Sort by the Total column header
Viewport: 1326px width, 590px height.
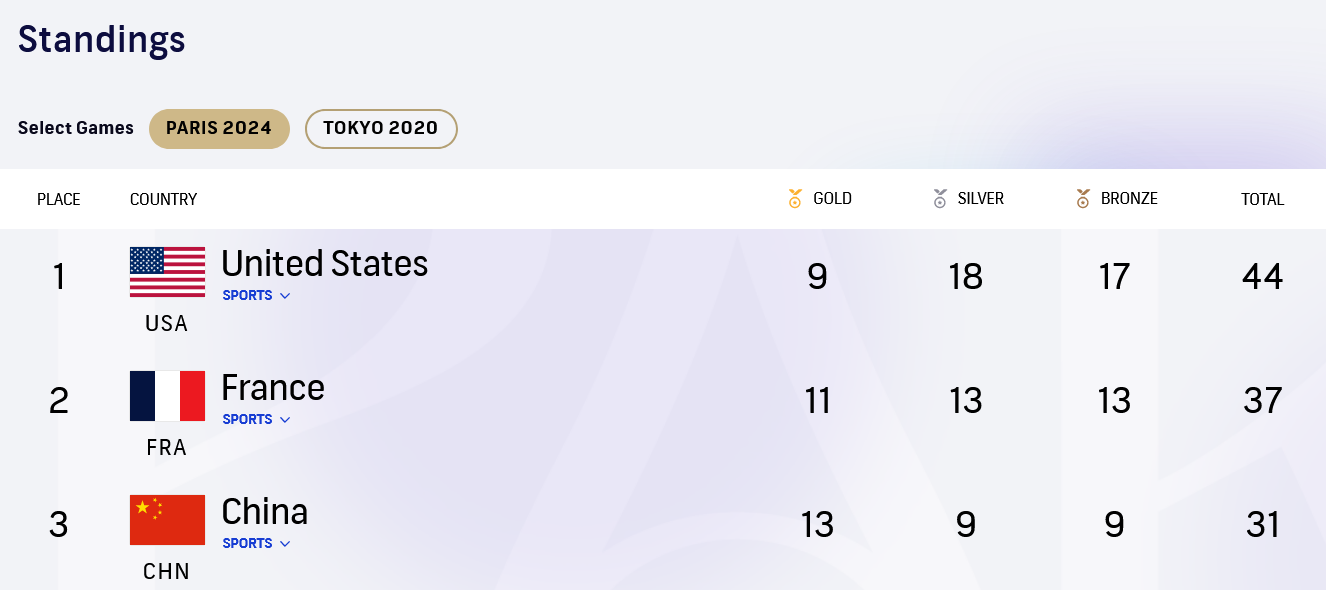(1262, 199)
